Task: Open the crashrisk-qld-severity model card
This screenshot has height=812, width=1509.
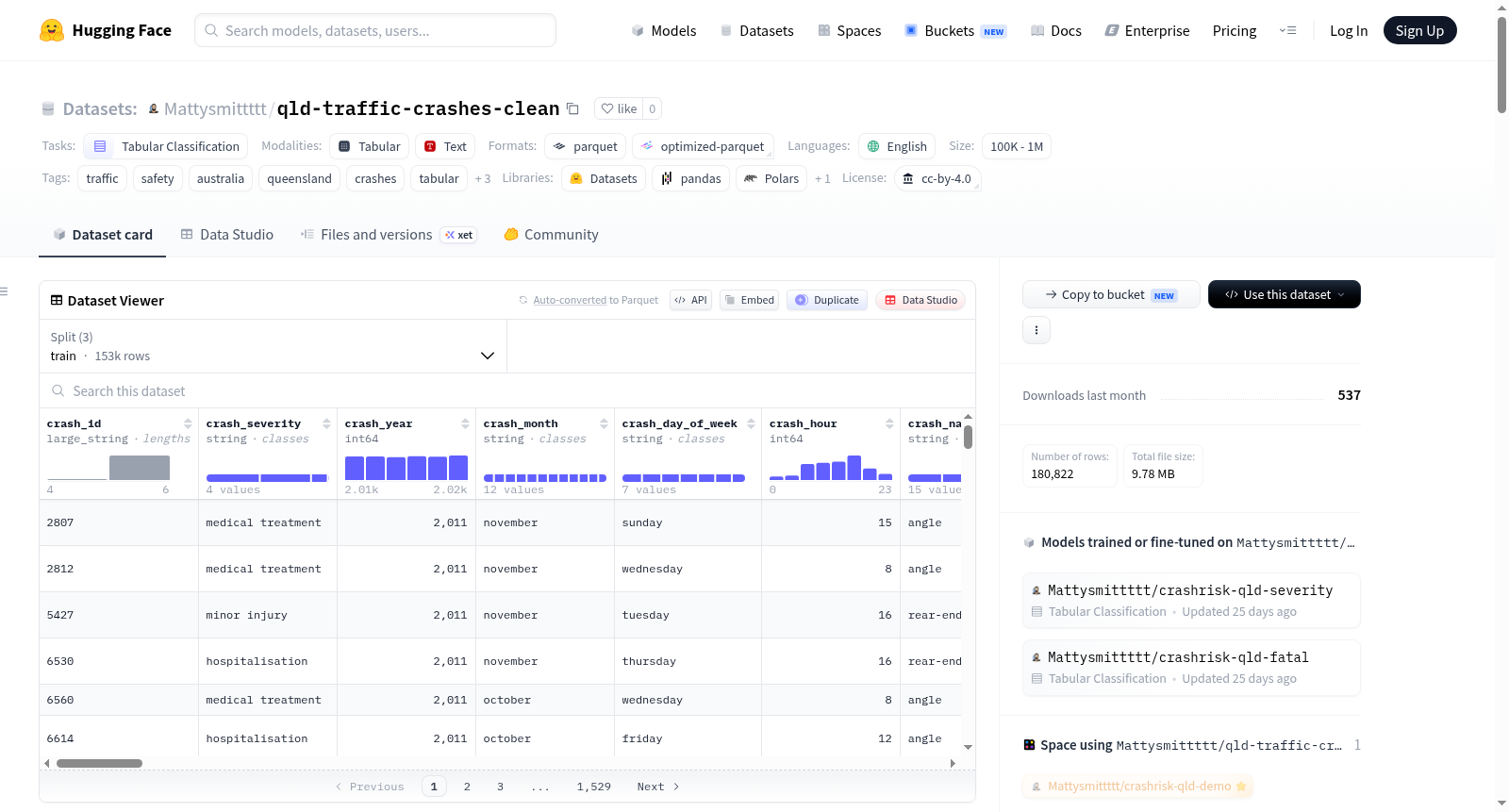Action: pos(1191,600)
